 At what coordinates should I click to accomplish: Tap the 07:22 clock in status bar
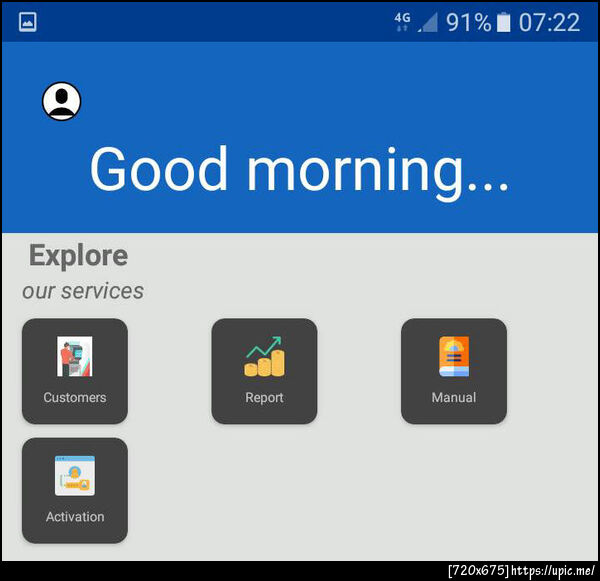[x=549, y=22]
